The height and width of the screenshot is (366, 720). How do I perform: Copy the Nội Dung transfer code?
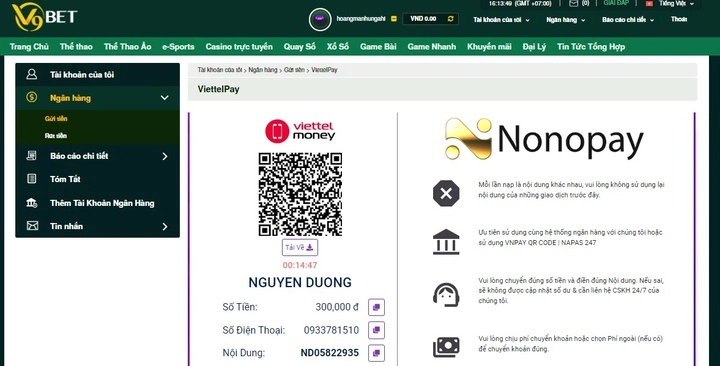(376, 353)
